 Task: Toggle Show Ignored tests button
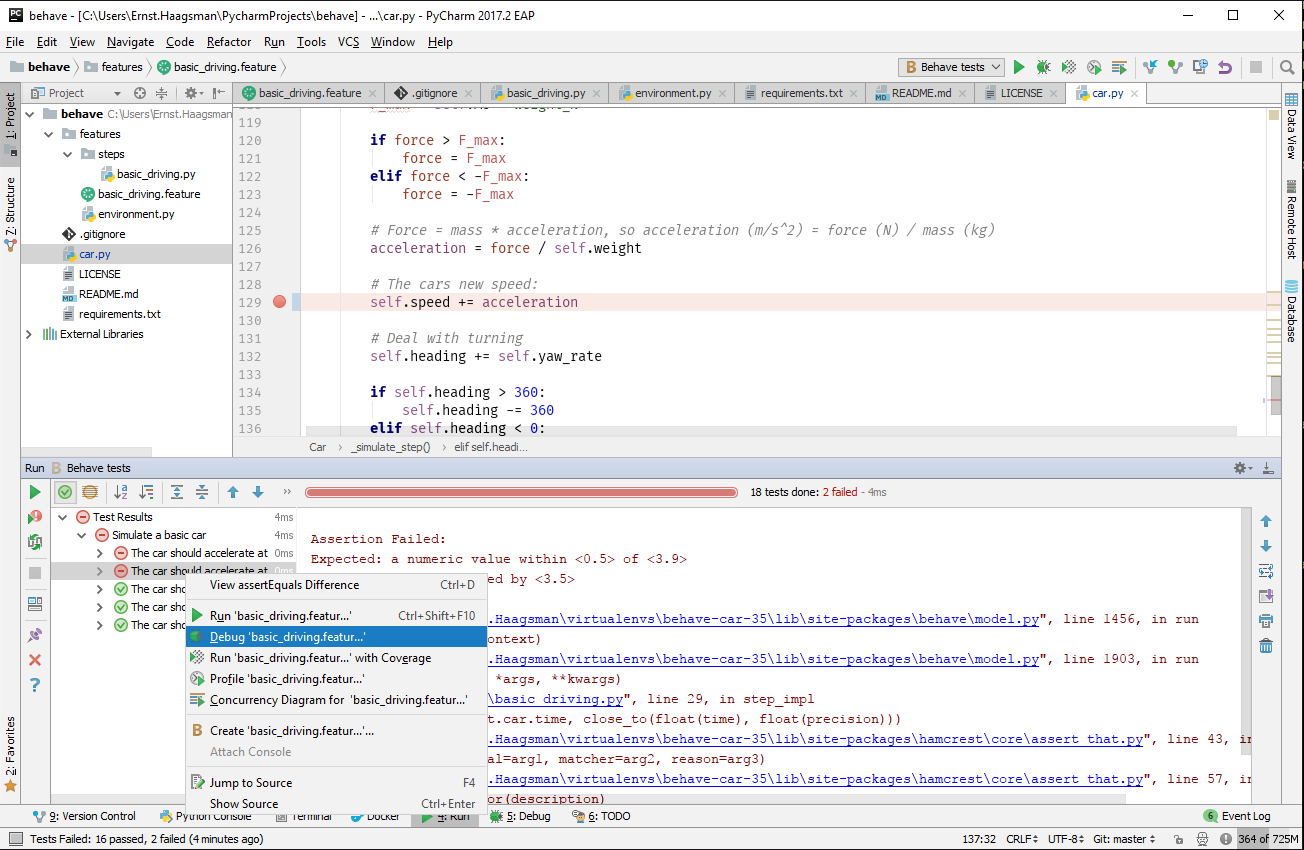coord(90,492)
